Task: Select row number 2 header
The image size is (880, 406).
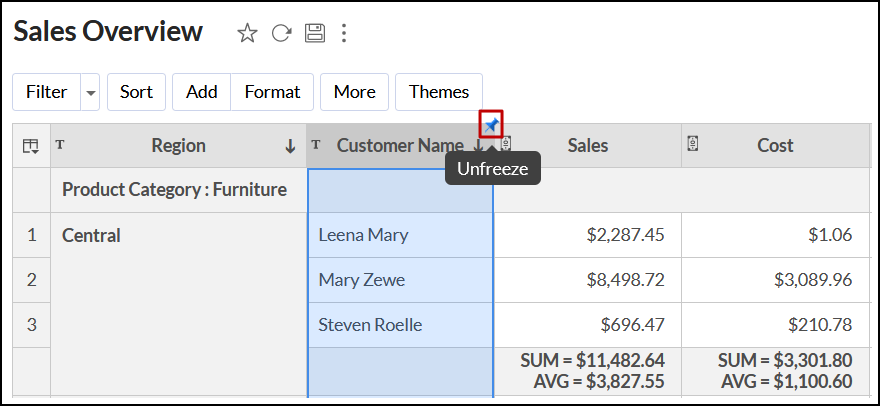Action: tap(31, 280)
